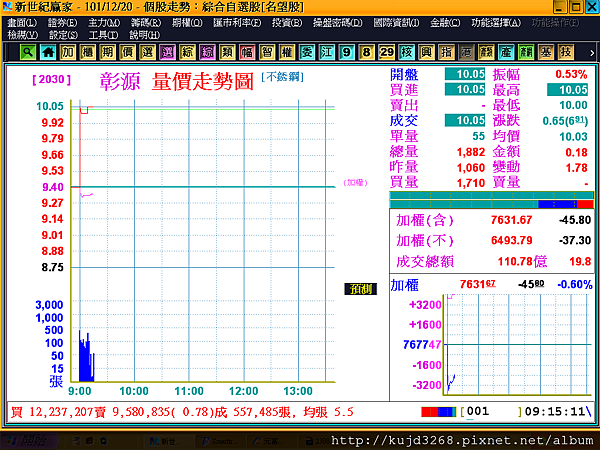Click the 振幅 value 0.53%
Viewport: 600px width, 450px height.
pyautogui.click(x=571, y=74)
